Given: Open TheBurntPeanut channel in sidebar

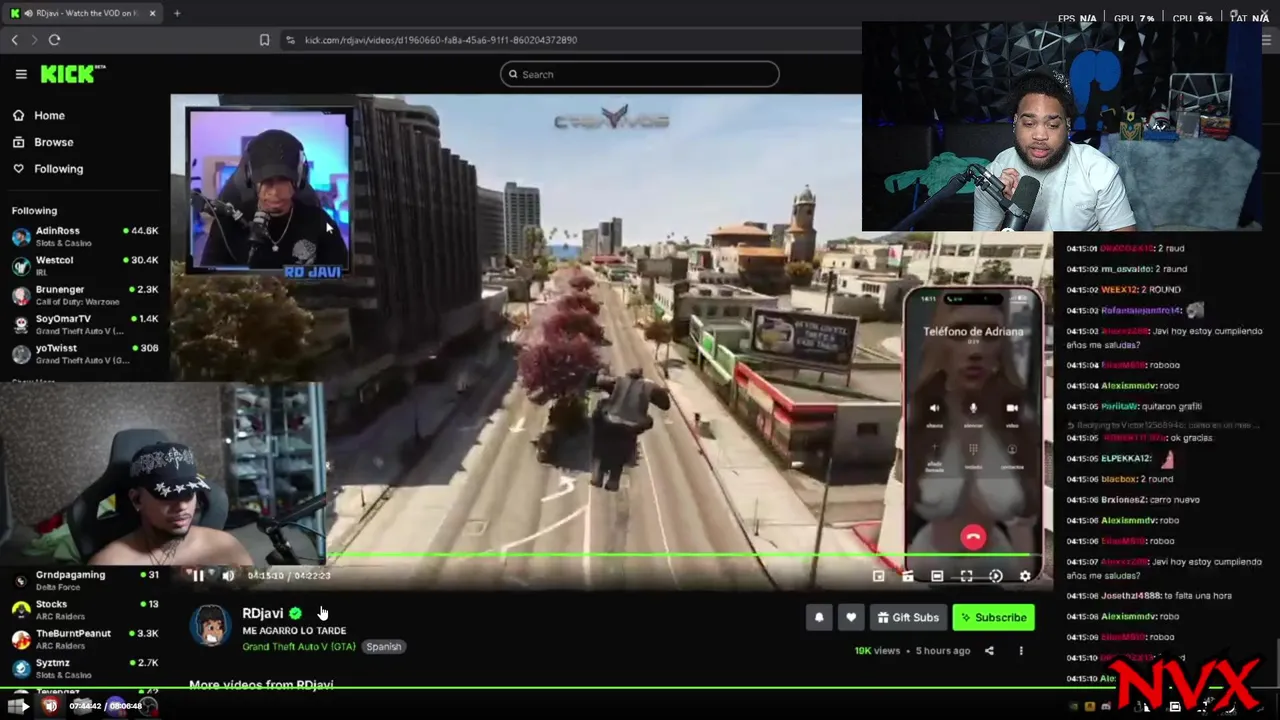Looking at the screenshot, I should click(x=85, y=638).
